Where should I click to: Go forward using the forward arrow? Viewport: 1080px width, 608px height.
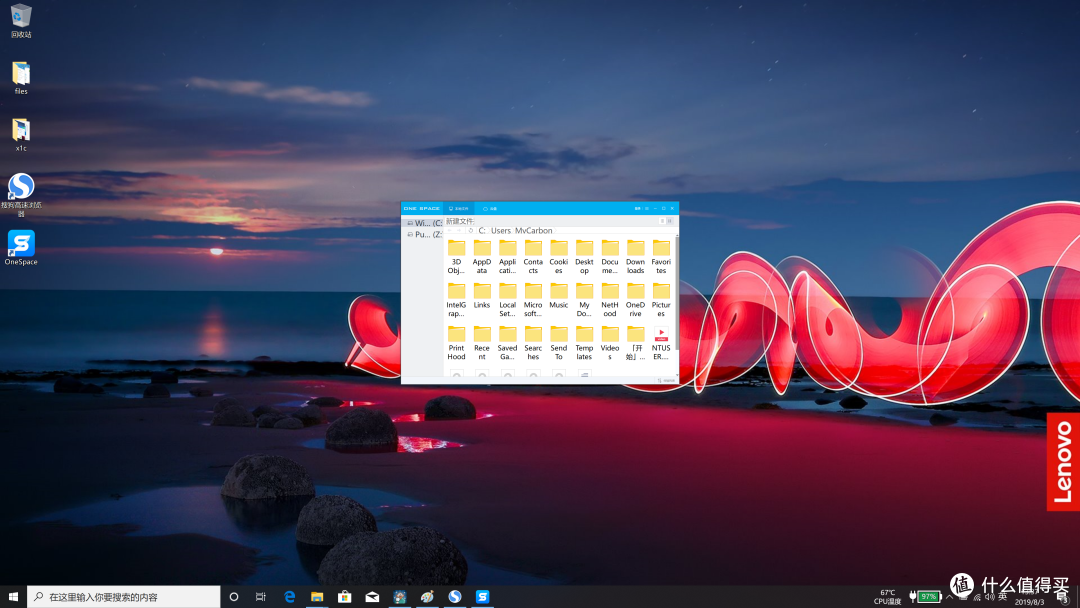(x=459, y=231)
